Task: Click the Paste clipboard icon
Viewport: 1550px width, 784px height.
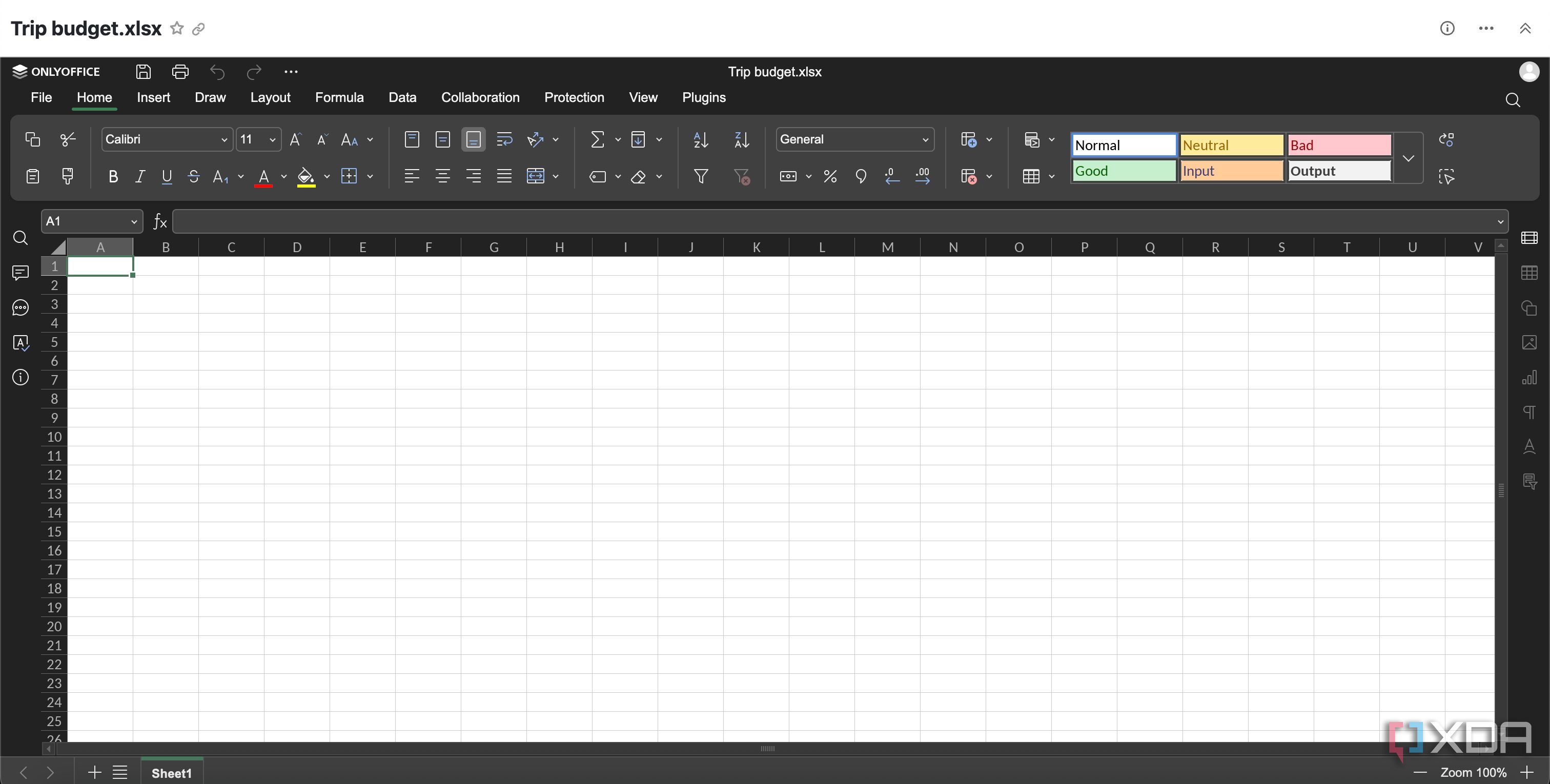Action: point(32,176)
